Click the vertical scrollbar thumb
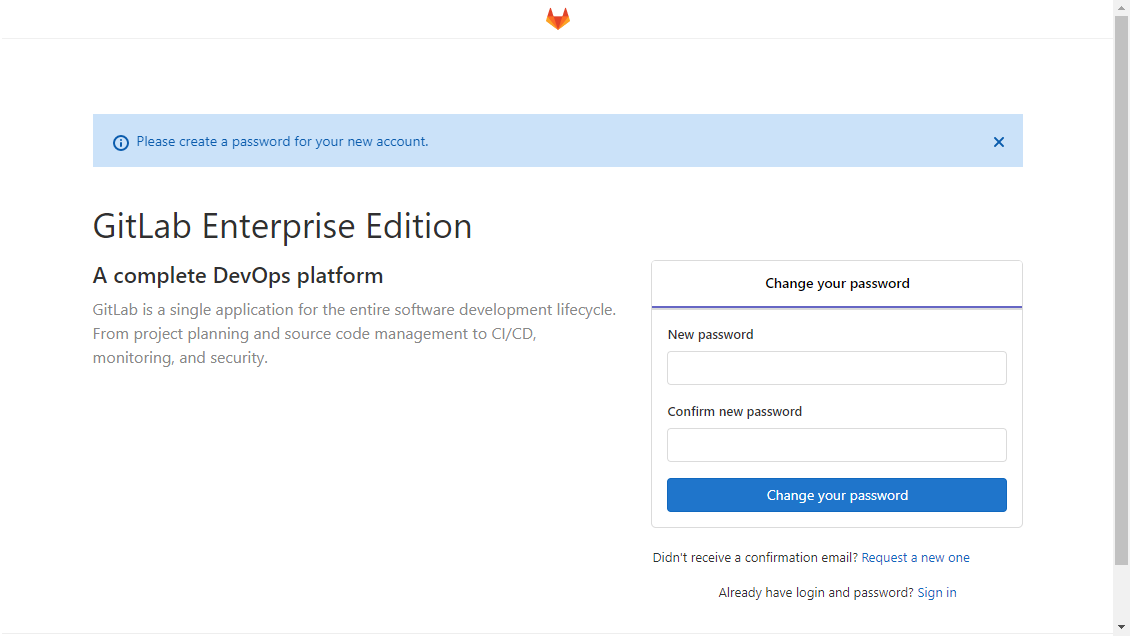Image resolution: width=1133 pixels, height=642 pixels. (1121, 290)
